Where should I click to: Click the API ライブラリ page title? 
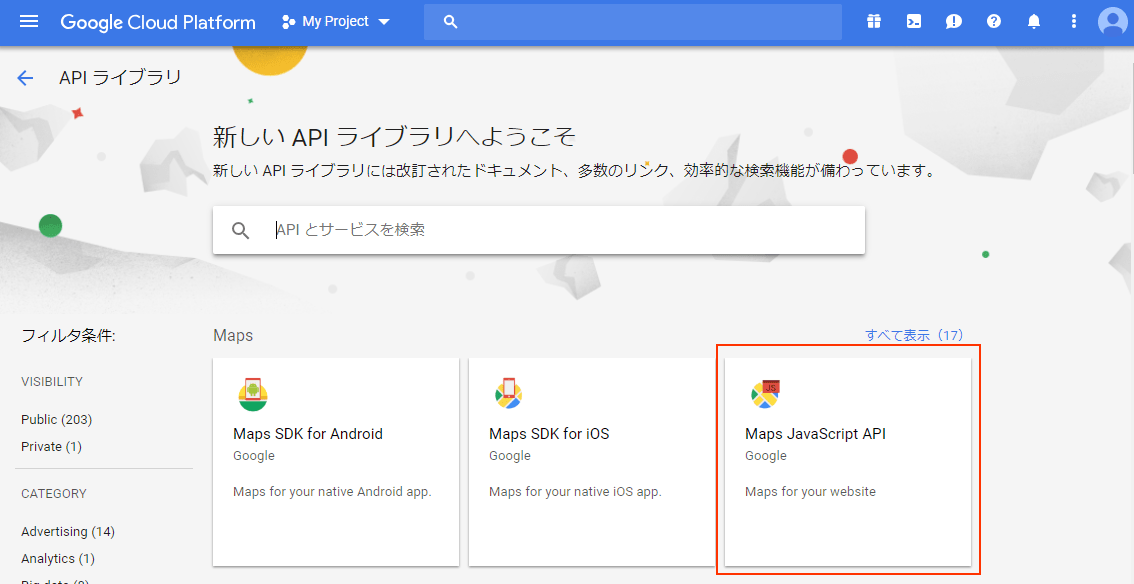(120, 77)
